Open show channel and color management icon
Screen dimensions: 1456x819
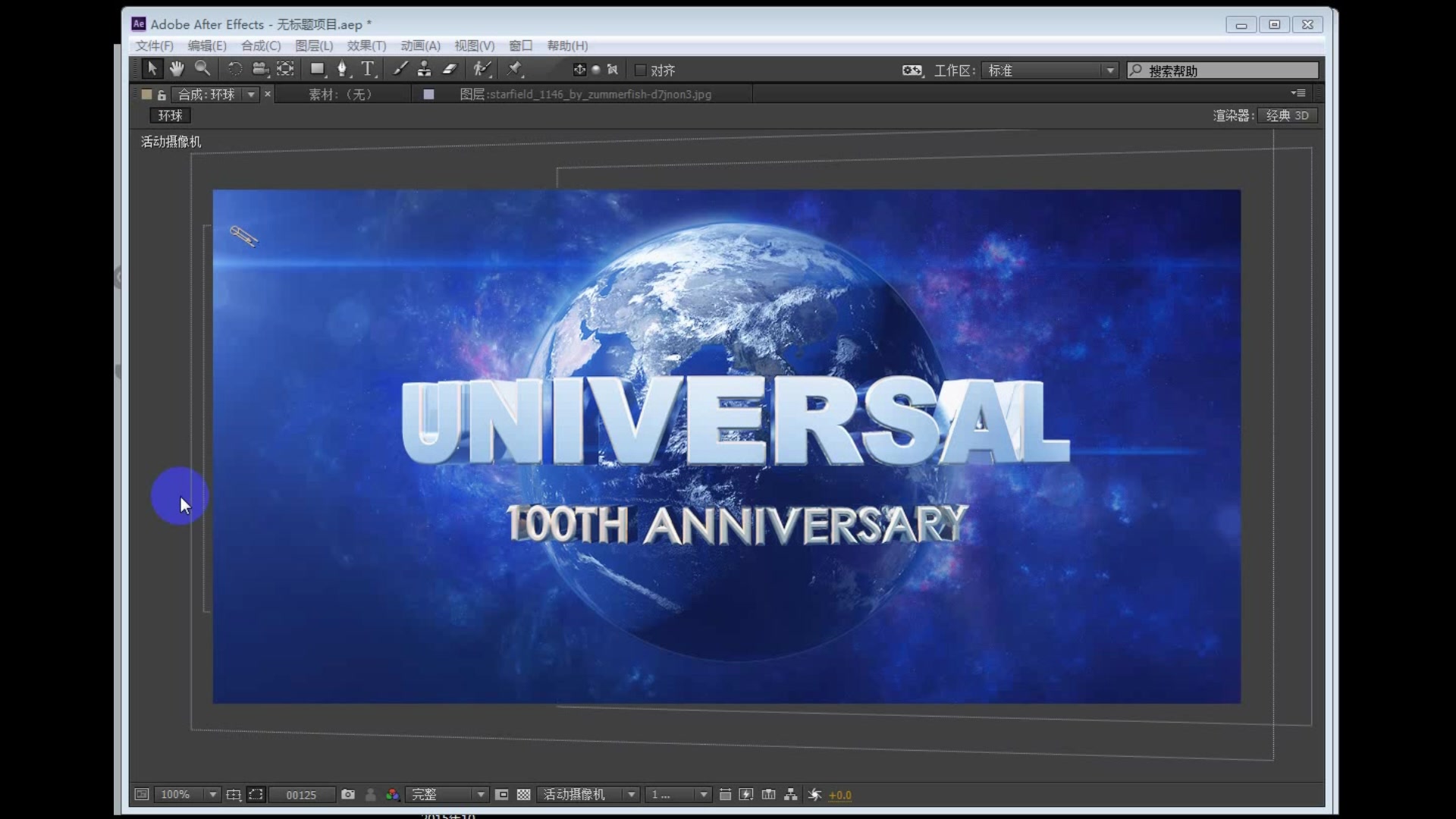[x=392, y=794]
